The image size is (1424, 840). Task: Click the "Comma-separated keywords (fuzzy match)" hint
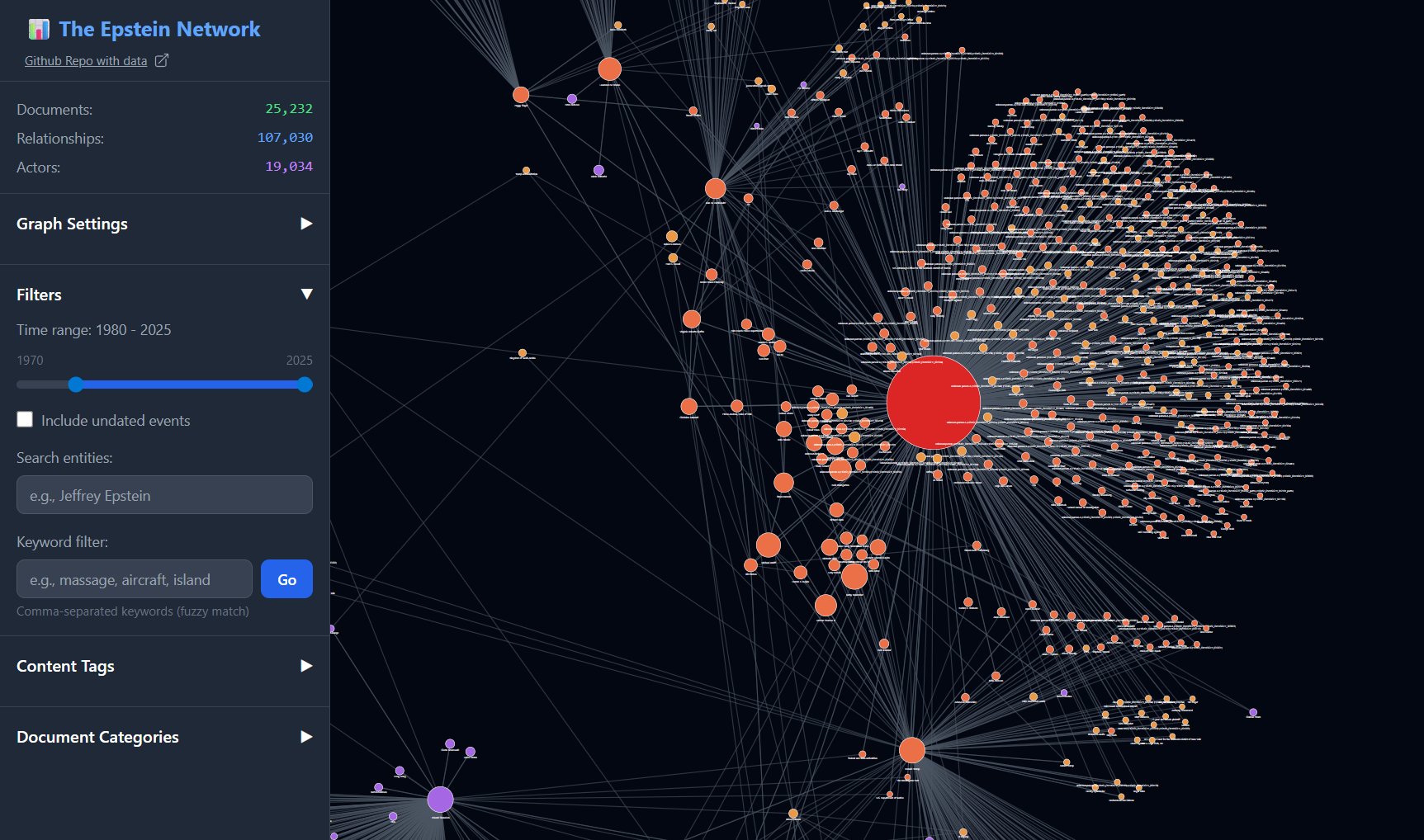coord(133,611)
